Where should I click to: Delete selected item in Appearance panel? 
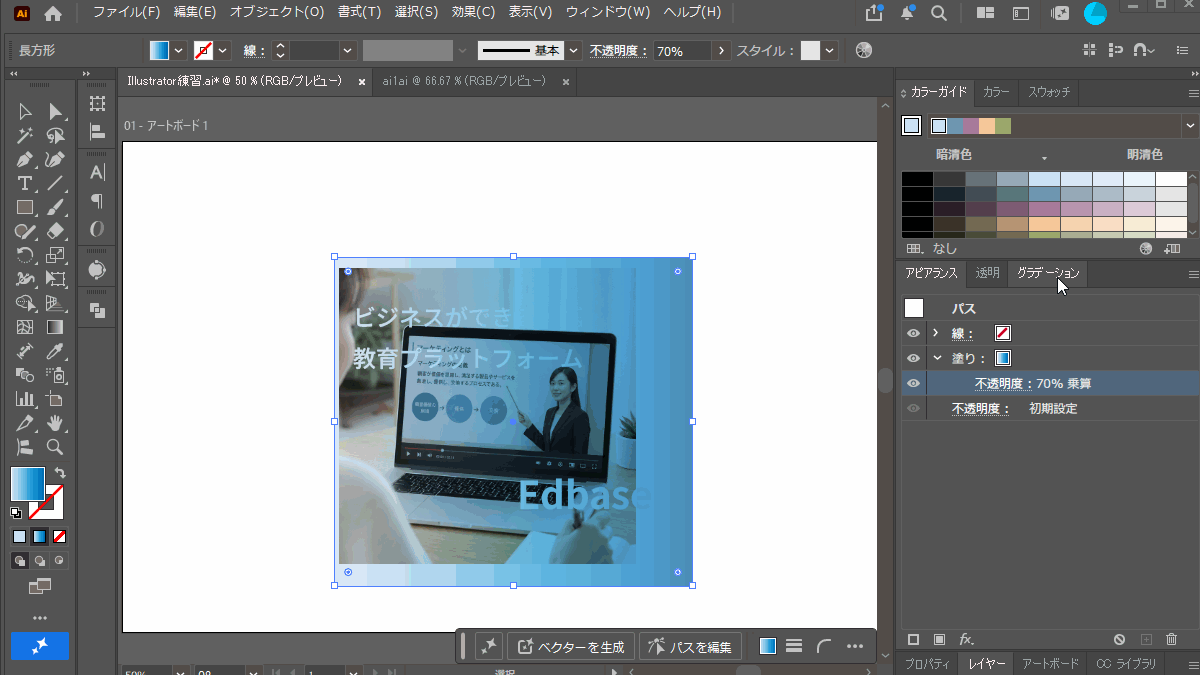(1172, 639)
